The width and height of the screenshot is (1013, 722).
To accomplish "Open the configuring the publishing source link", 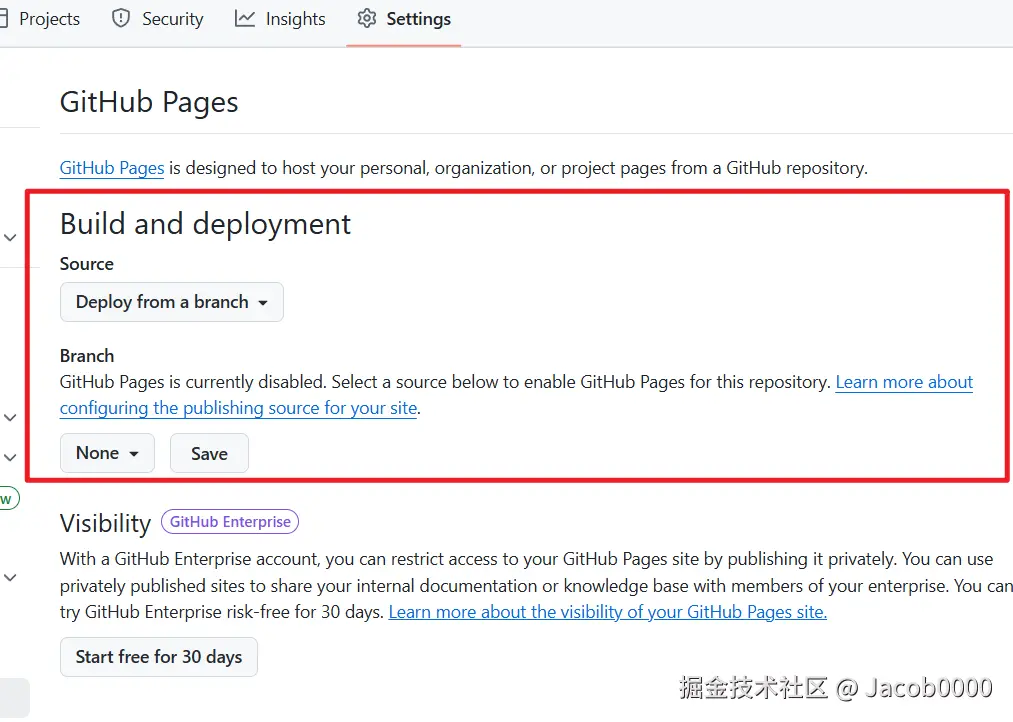I will pyautogui.click(x=238, y=408).
